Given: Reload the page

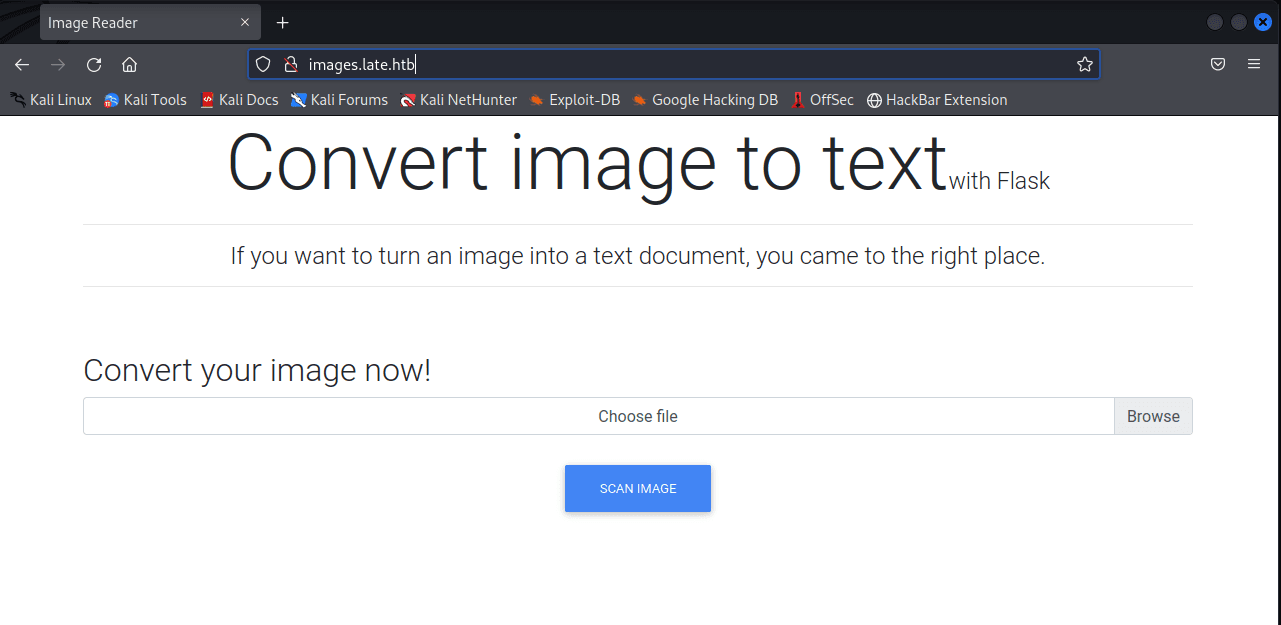Looking at the screenshot, I should point(93,64).
